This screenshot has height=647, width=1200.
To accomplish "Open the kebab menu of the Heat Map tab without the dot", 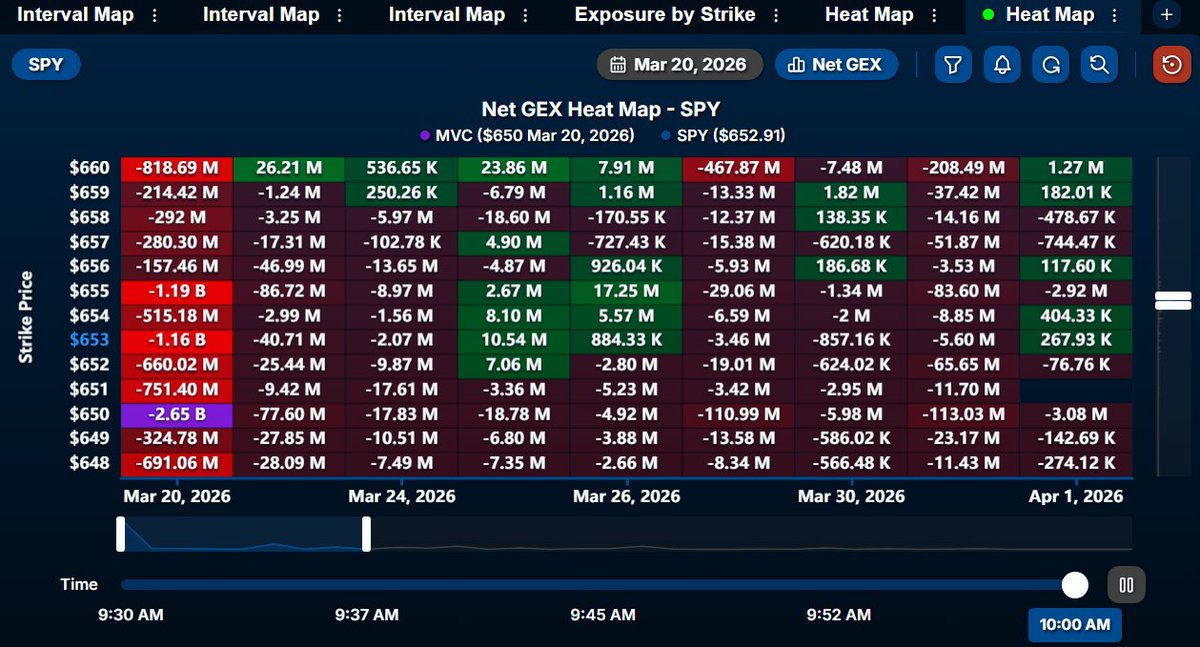I will [x=934, y=15].
